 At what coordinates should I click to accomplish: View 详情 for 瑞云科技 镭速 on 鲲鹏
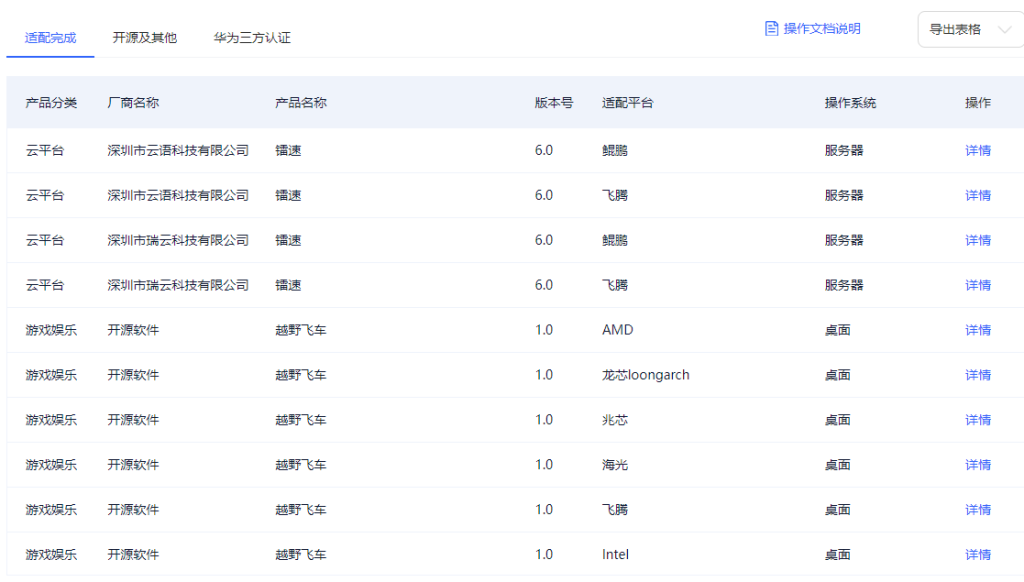coord(977,241)
